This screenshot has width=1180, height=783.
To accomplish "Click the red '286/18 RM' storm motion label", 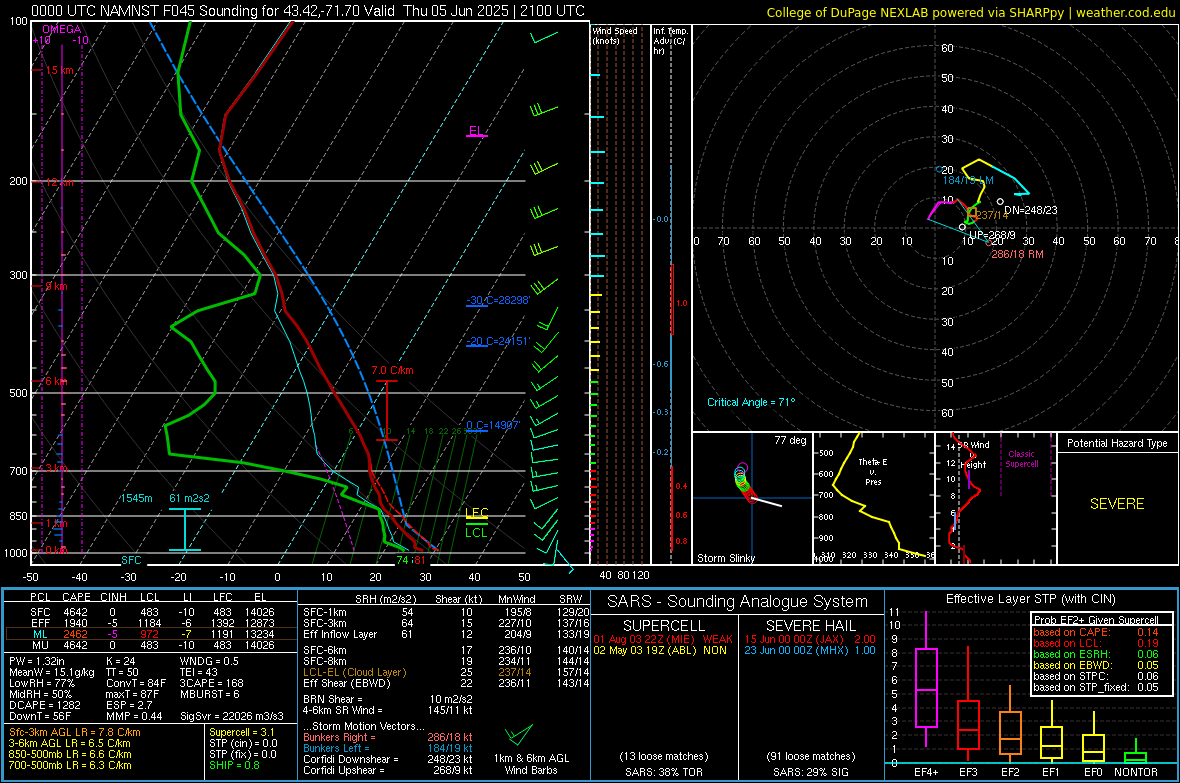I will pos(1017,254).
